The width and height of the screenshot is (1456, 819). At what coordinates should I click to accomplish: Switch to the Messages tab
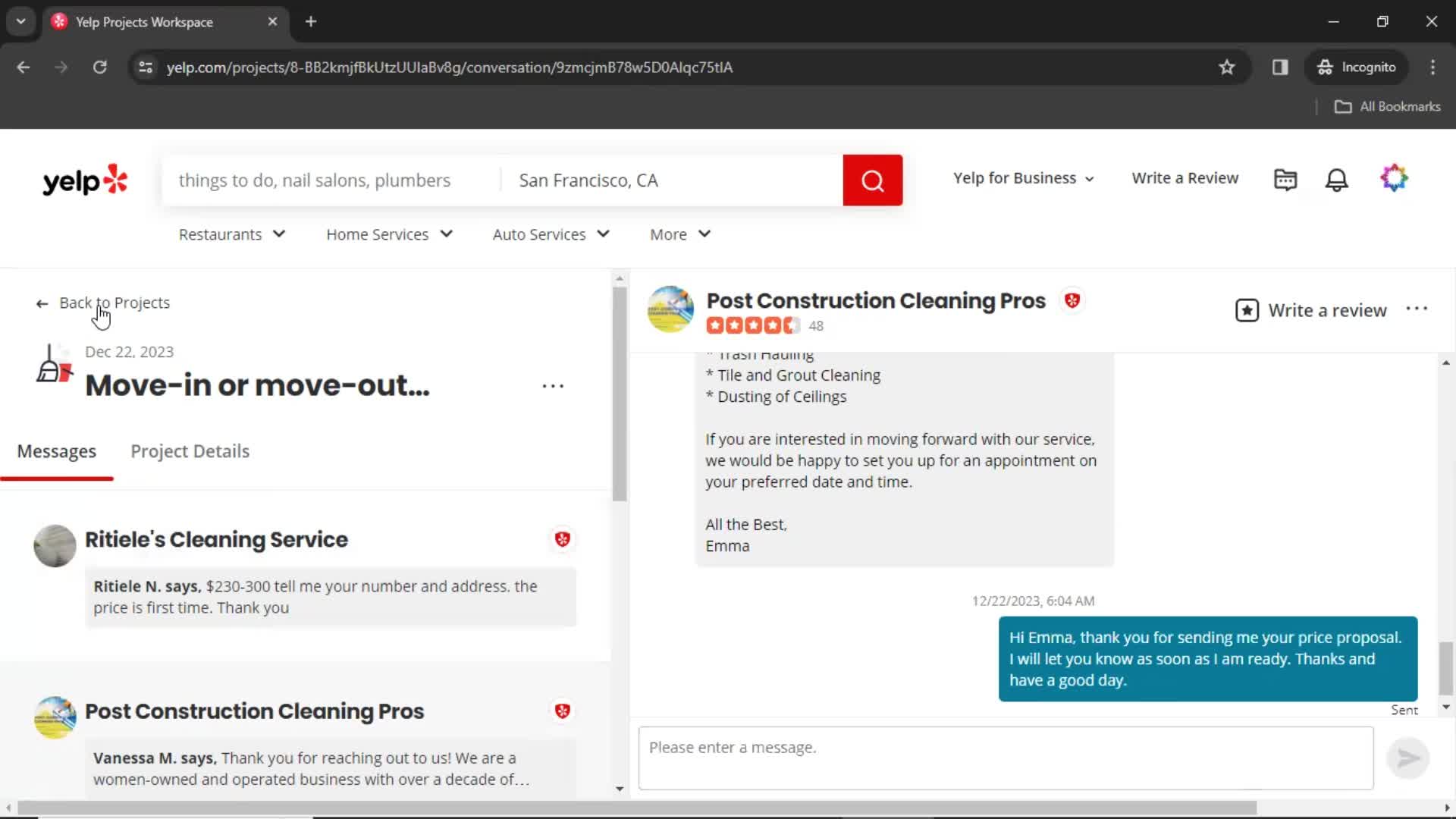57,451
